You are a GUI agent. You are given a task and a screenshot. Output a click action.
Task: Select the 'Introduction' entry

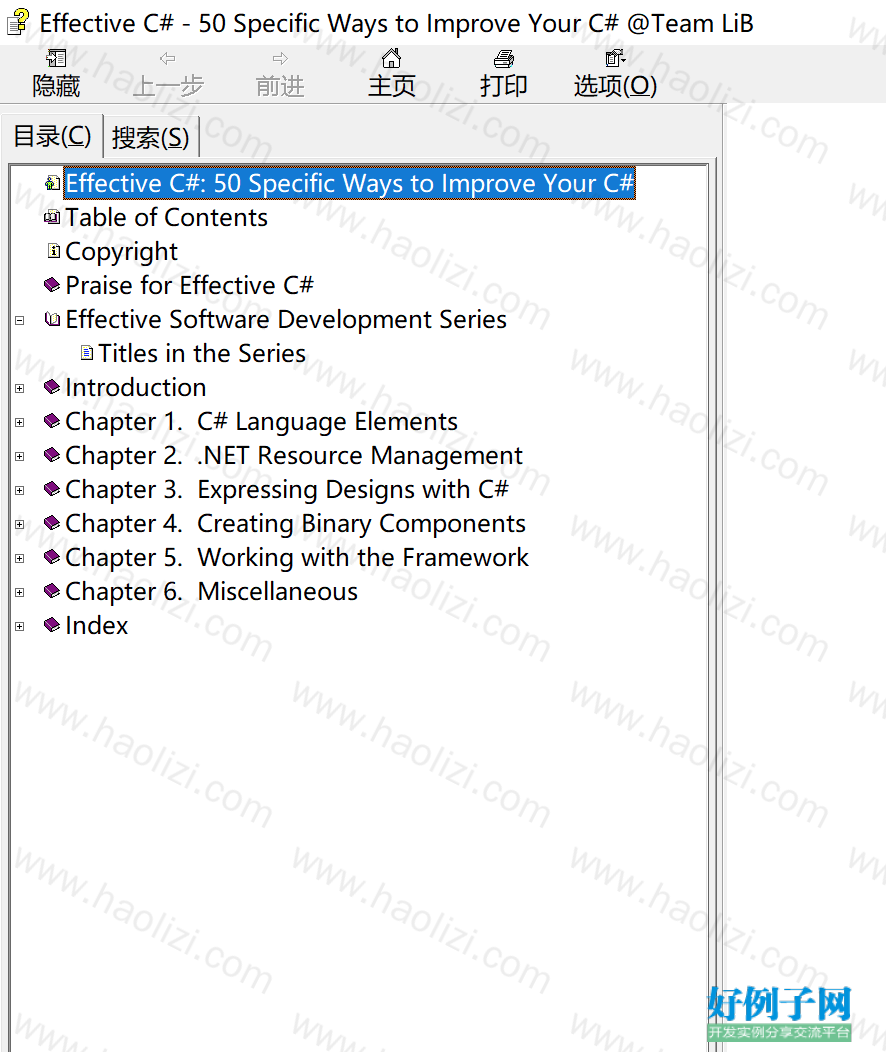135,386
